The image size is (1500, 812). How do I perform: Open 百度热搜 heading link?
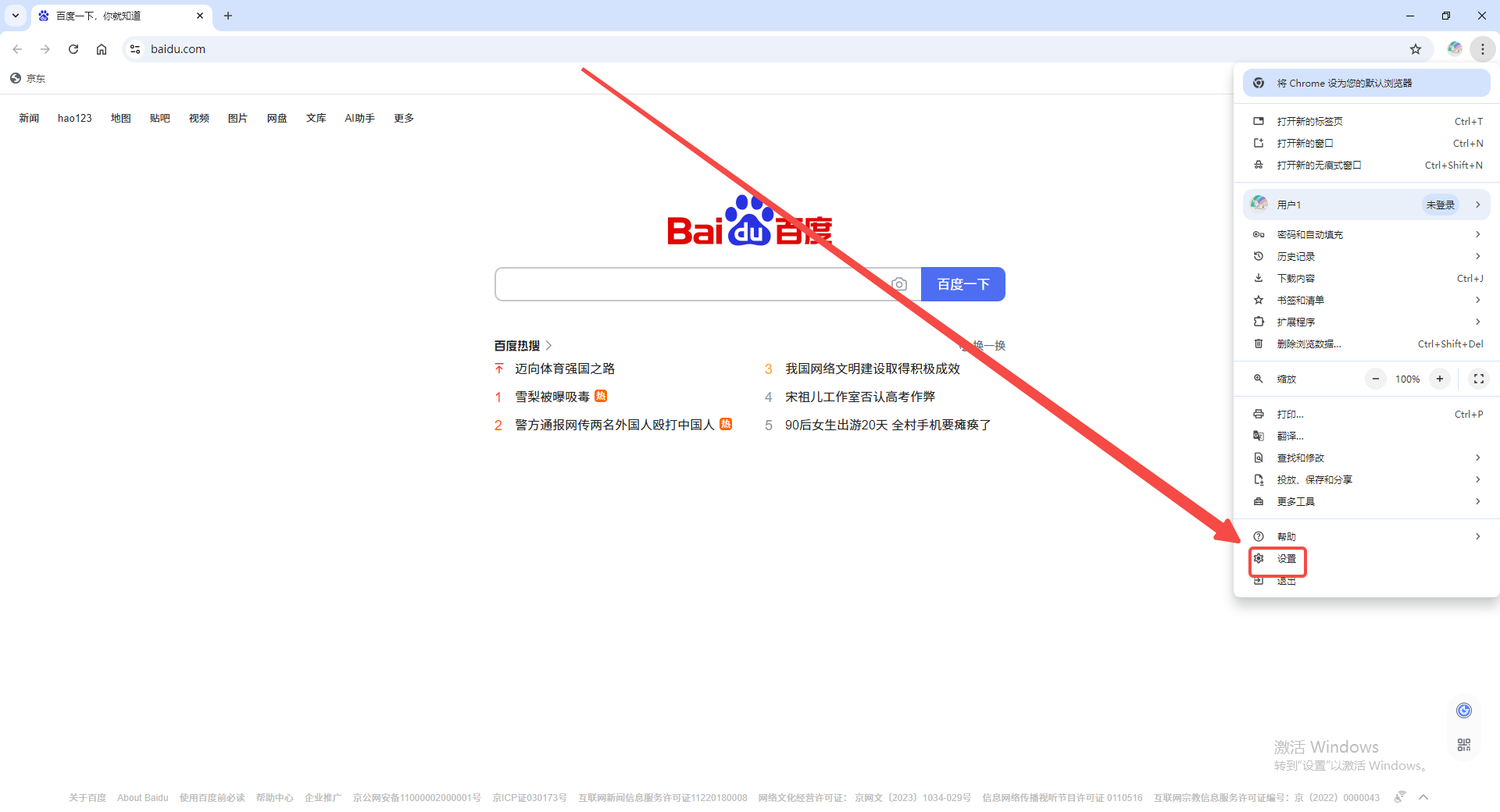[x=523, y=345]
